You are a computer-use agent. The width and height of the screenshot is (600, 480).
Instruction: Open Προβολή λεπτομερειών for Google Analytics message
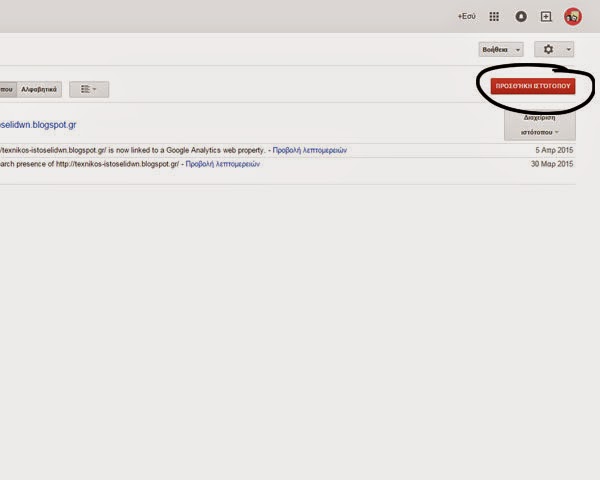click(x=310, y=150)
